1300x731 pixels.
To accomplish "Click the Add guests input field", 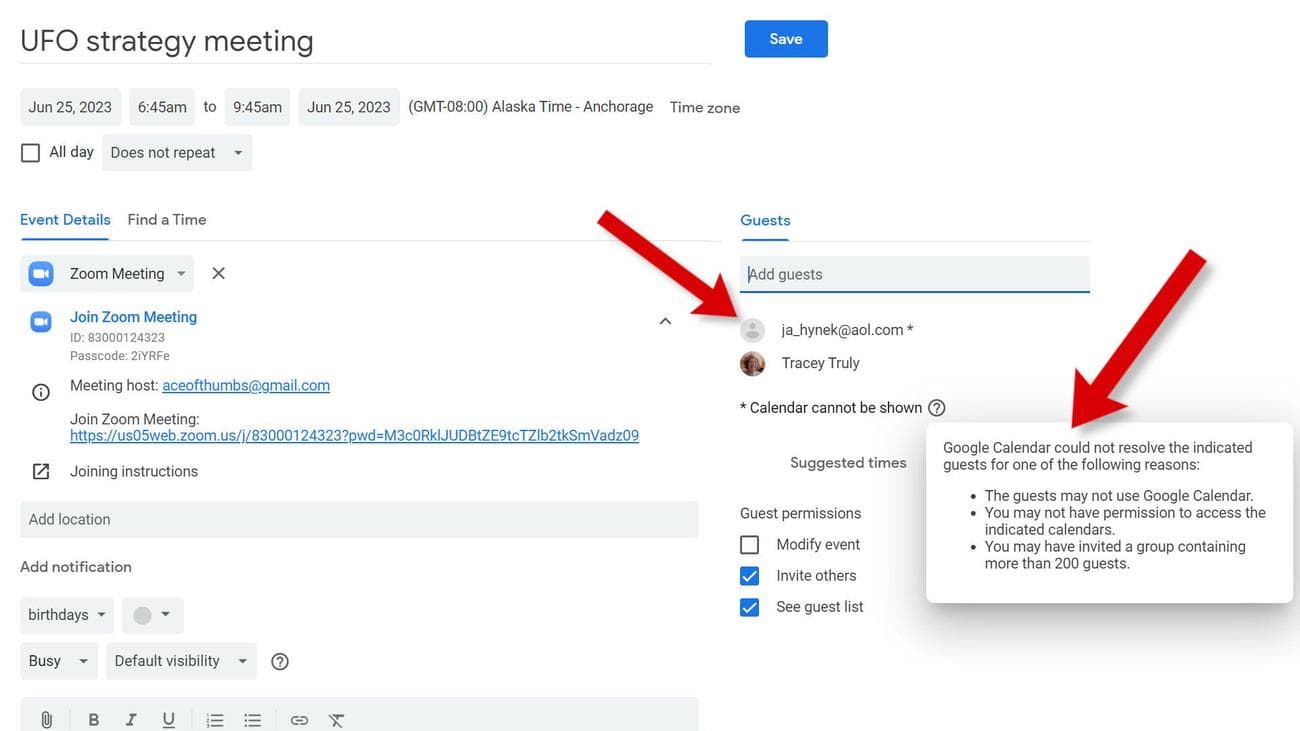I will 914,274.
